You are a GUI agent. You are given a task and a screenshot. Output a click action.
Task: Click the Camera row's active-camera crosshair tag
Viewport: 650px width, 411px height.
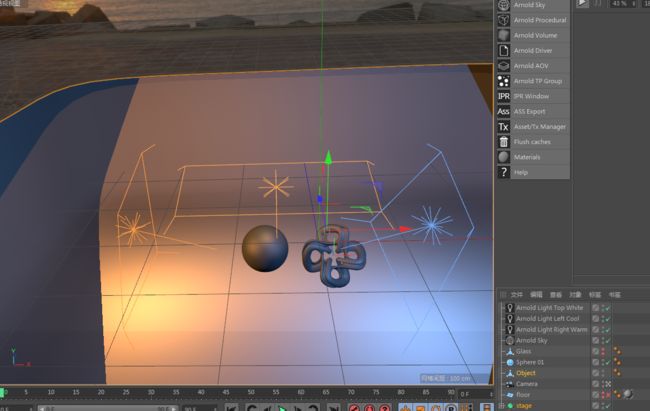(x=608, y=384)
